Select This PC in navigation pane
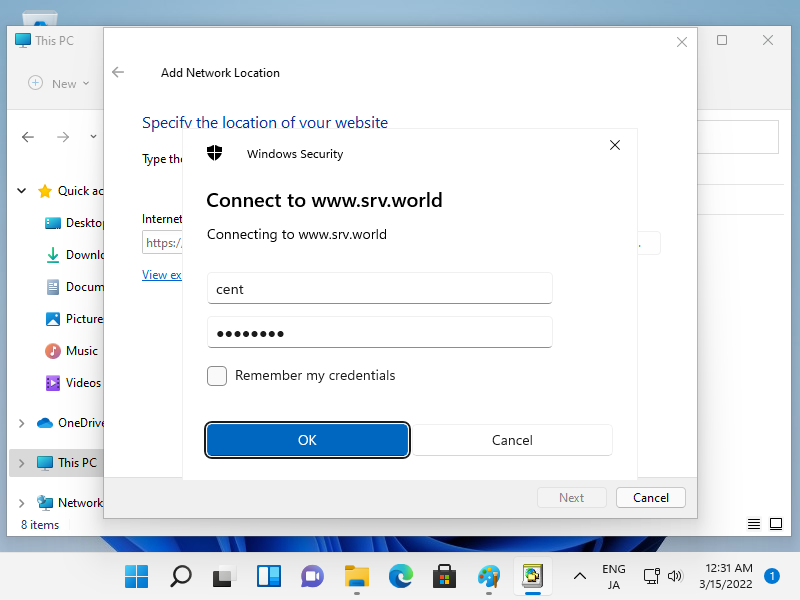The height and width of the screenshot is (600, 800). tap(76, 463)
